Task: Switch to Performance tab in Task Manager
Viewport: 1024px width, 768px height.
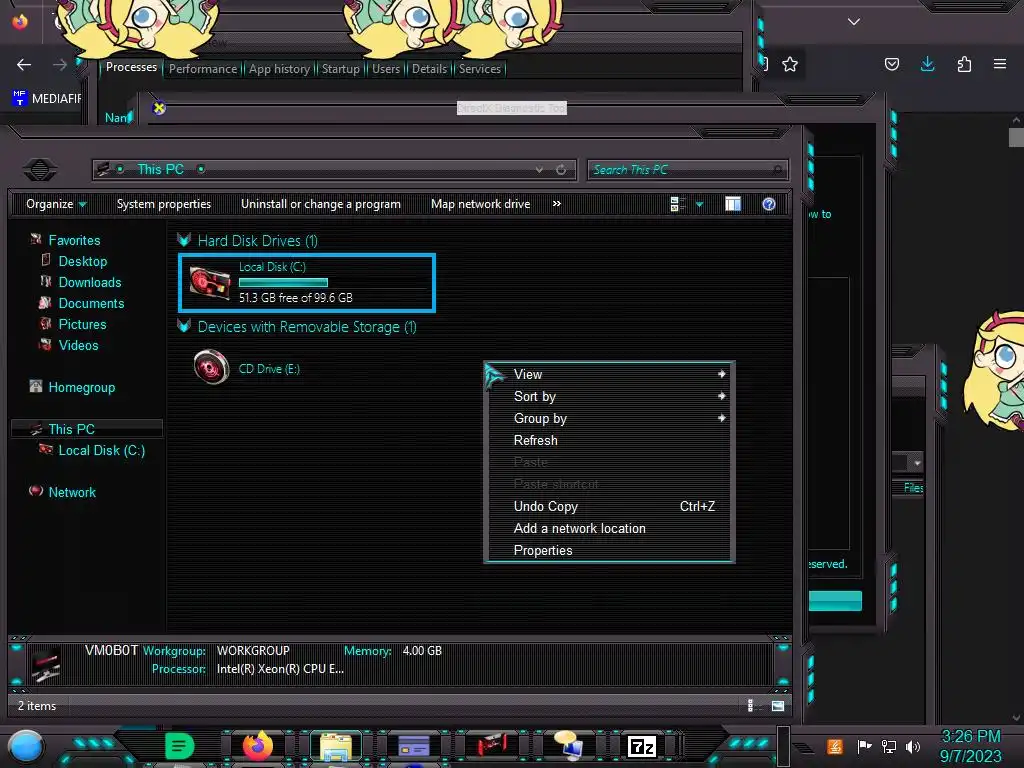Action: tap(203, 69)
